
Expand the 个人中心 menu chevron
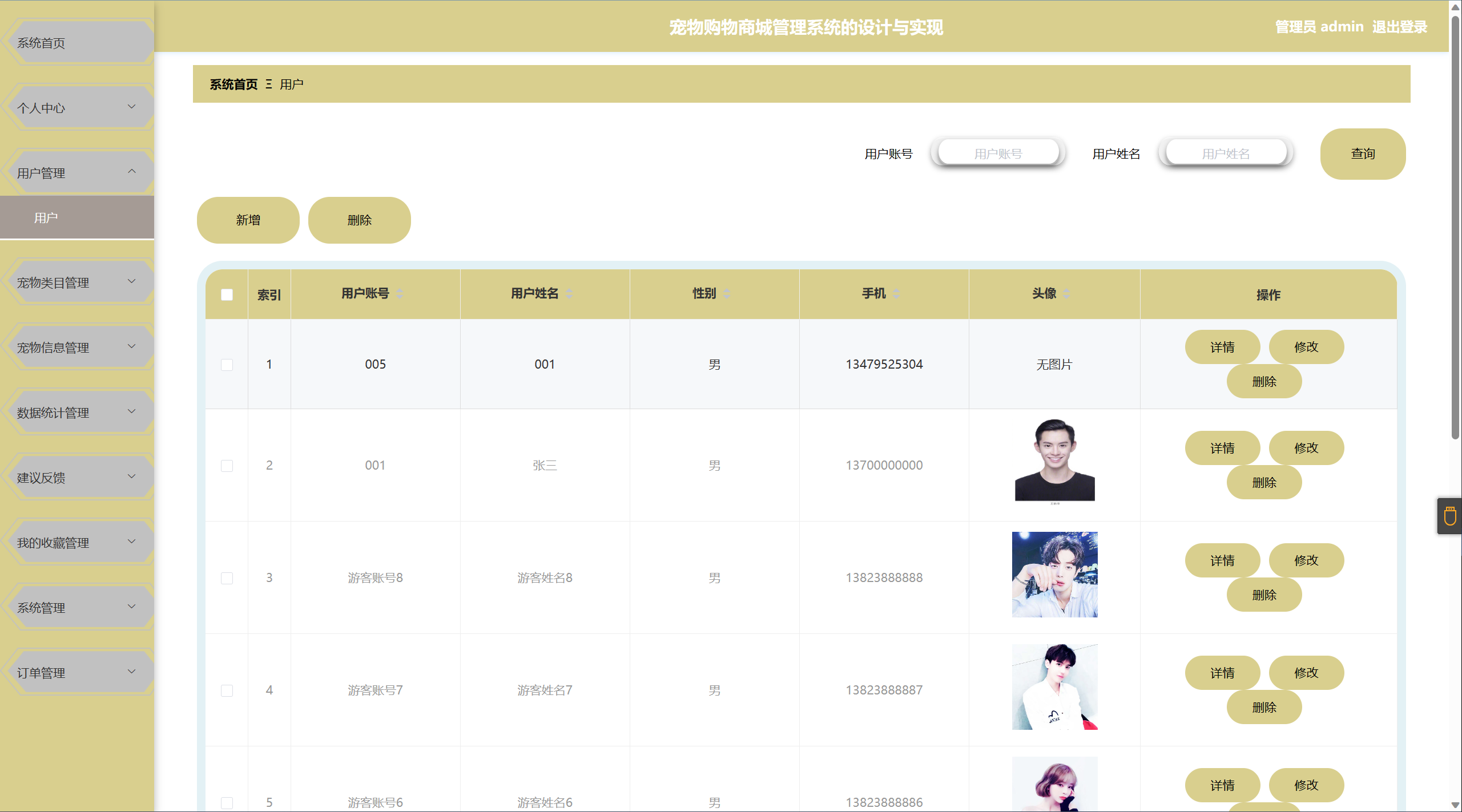coord(132,107)
